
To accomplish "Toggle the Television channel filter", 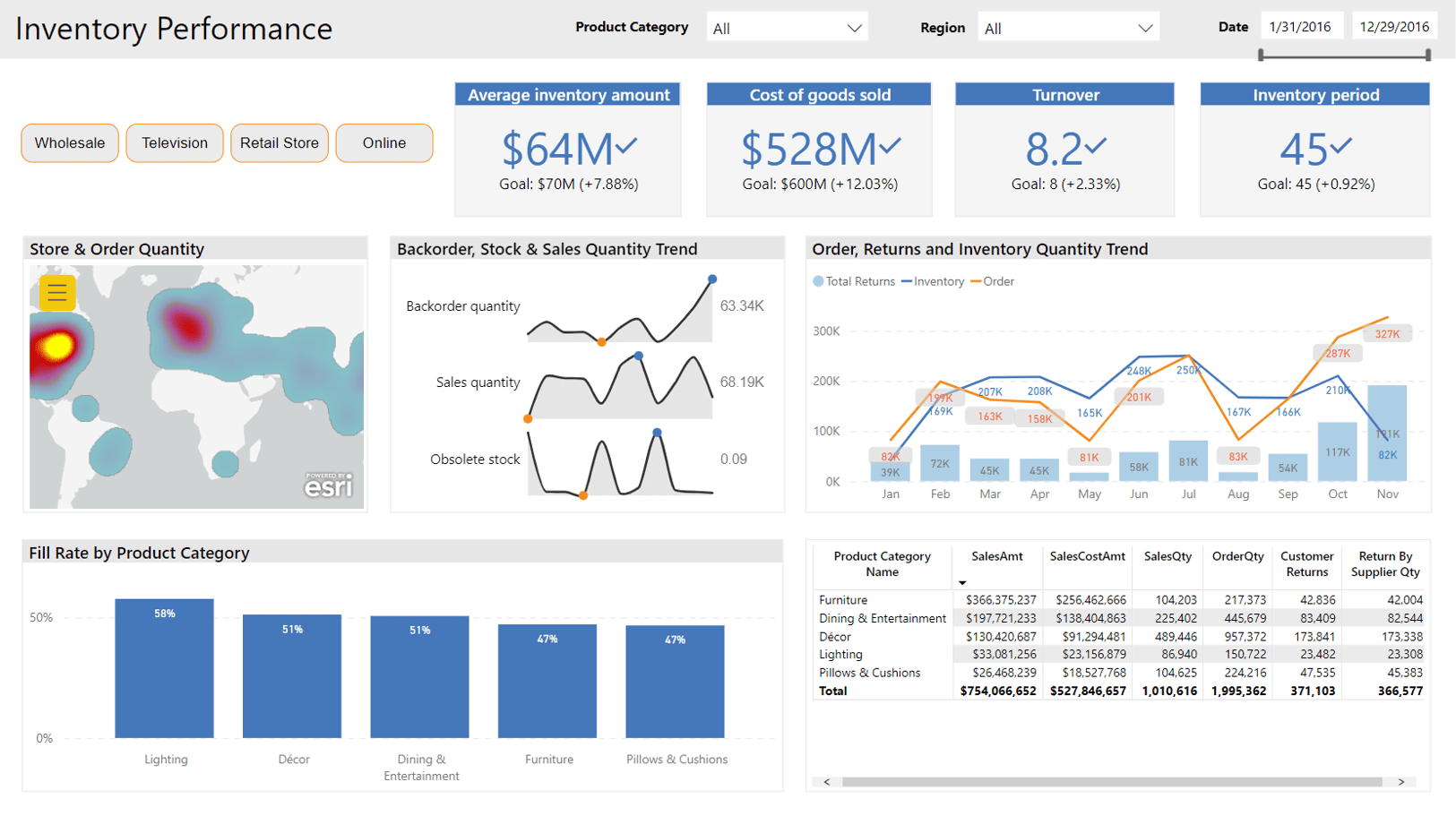I will point(174,142).
